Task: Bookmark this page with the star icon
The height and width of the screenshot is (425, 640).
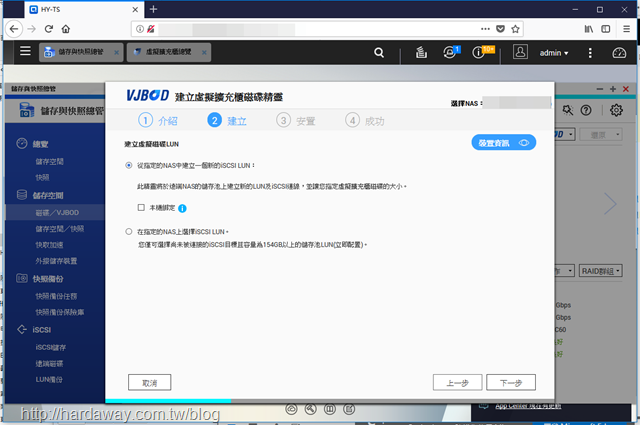Action: click(x=515, y=29)
